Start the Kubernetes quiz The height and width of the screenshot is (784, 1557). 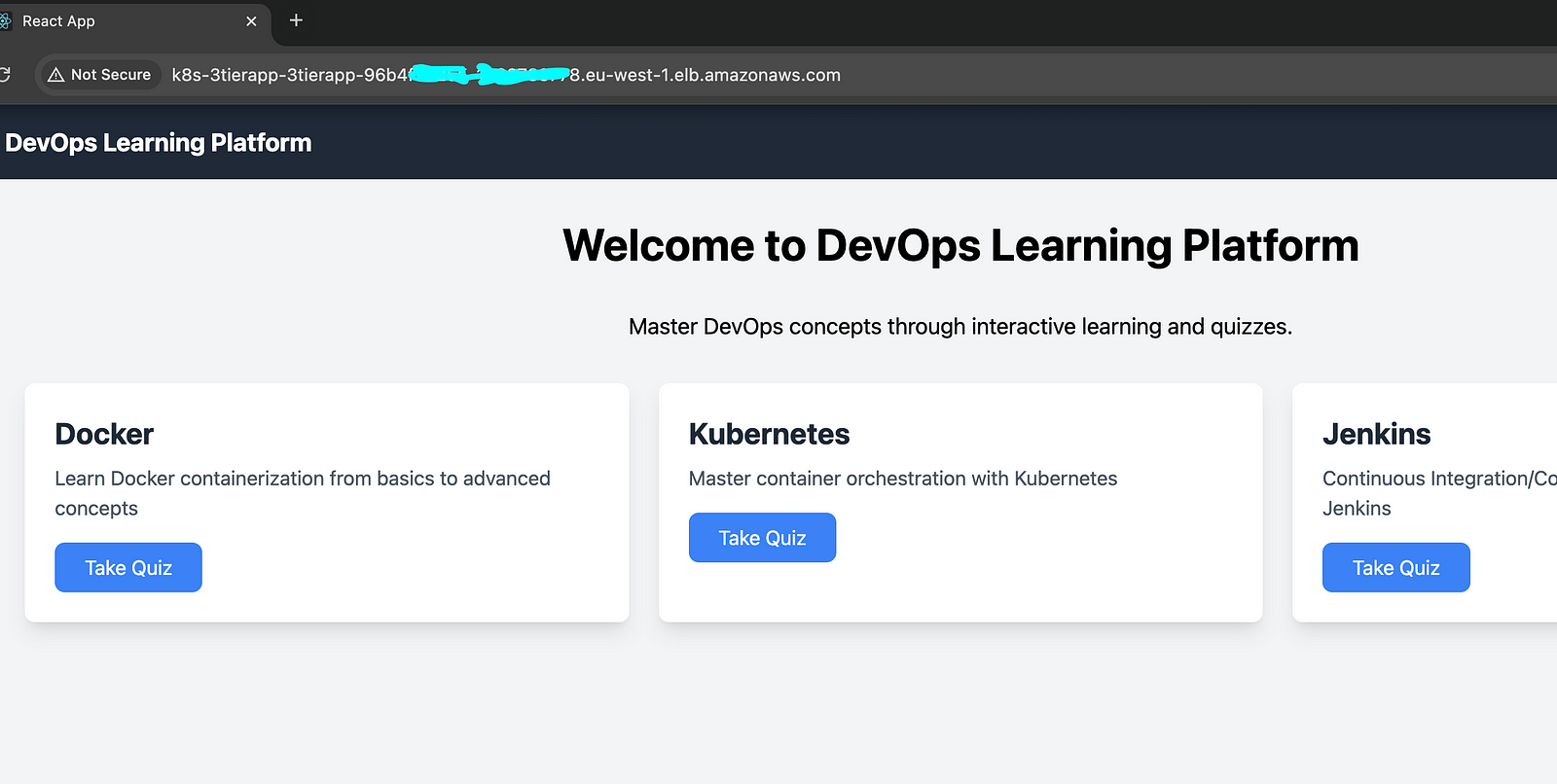click(x=762, y=537)
